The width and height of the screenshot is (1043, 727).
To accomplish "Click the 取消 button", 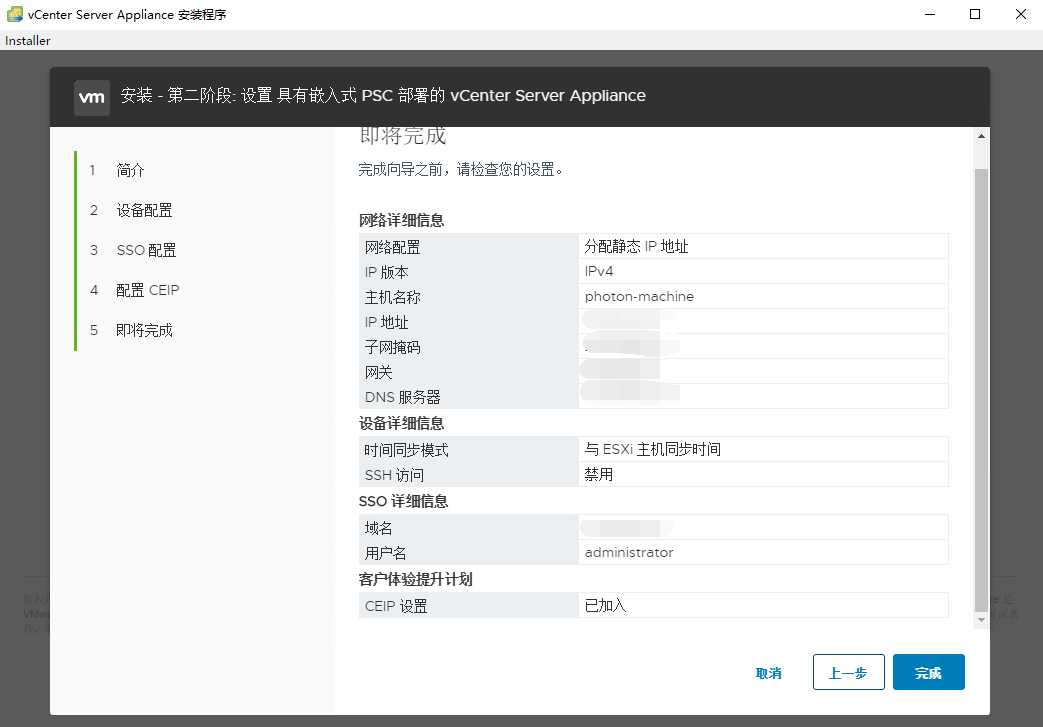I will click(768, 672).
